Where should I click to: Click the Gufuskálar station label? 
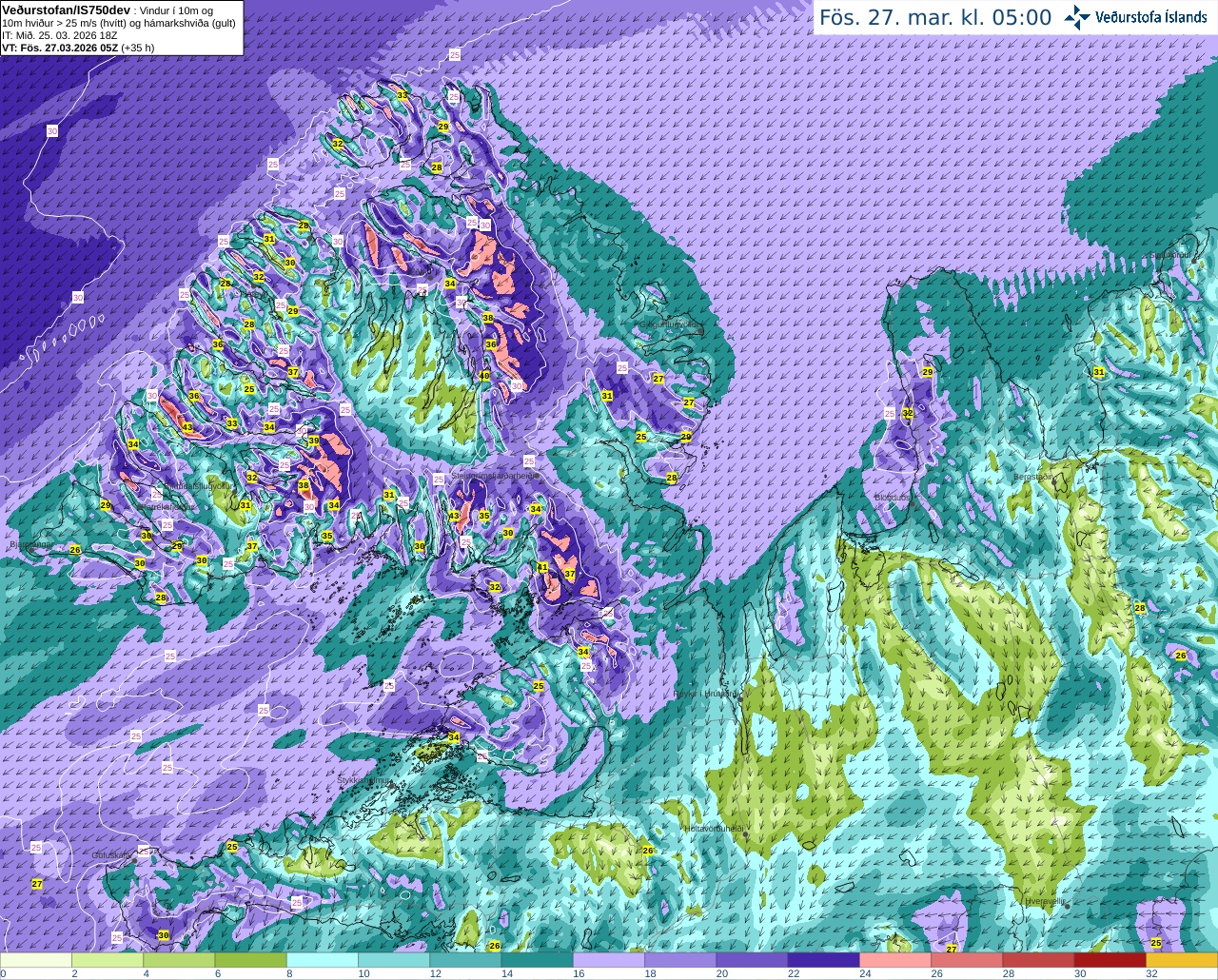[x=111, y=854]
